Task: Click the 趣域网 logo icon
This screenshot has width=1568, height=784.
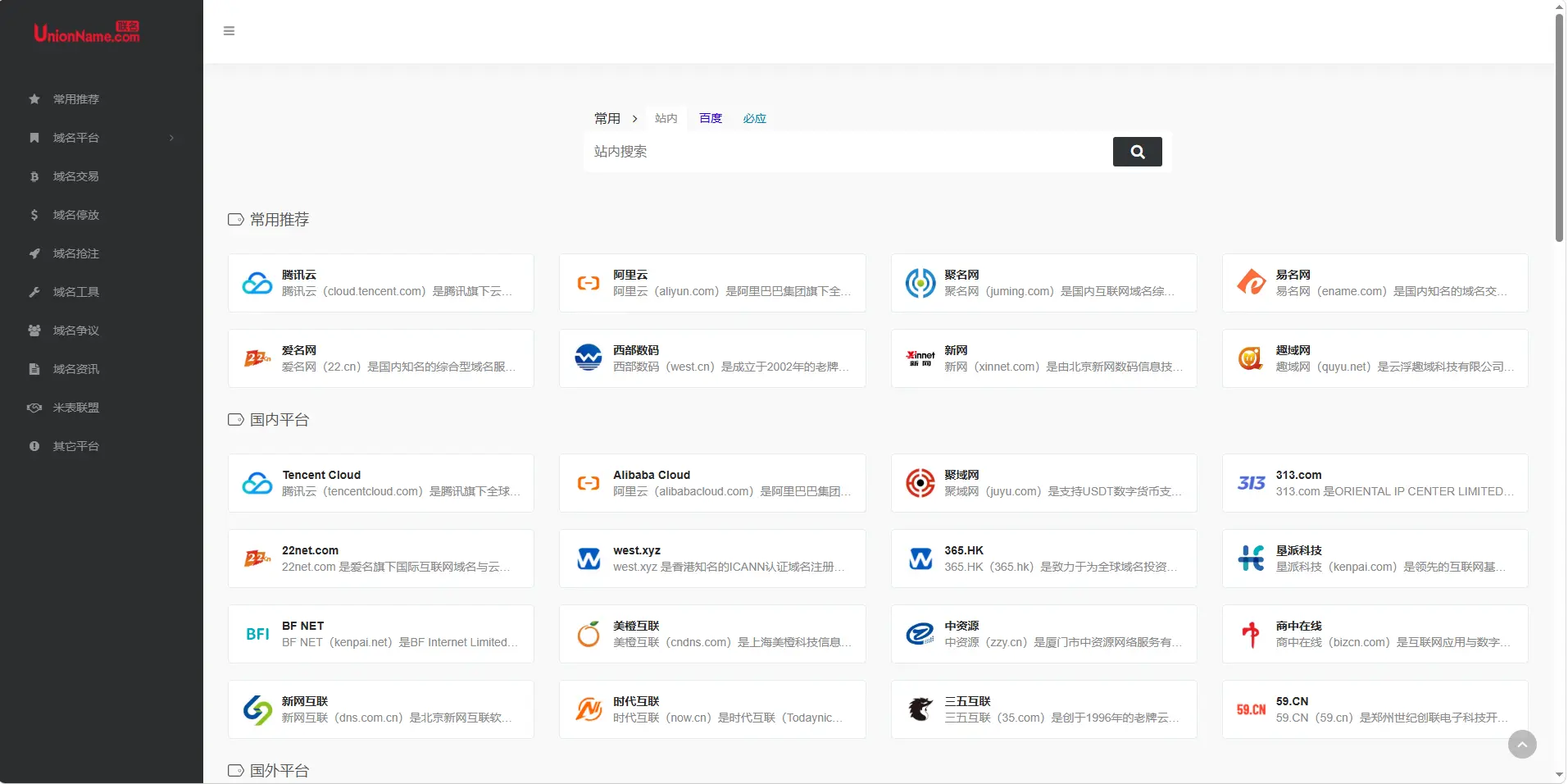Action: pyautogui.click(x=1252, y=358)
